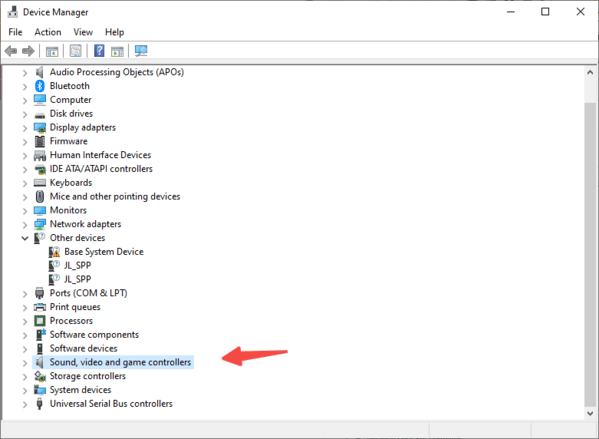
Task: Click the Device Manager title bar icon
Action: pyautogui.click(x=13, y=12)
